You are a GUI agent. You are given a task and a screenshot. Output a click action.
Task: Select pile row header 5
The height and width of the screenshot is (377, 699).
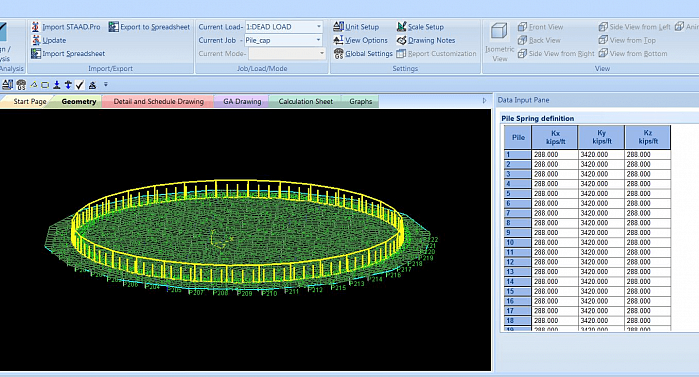pyautogui.click(x=518, y=193)
